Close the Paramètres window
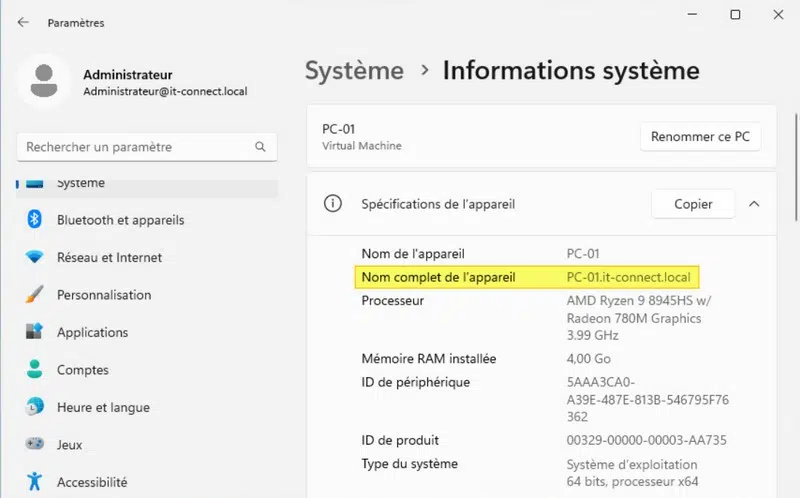The height and width of the screenshot is (498, 800). [x=778, y=14]
